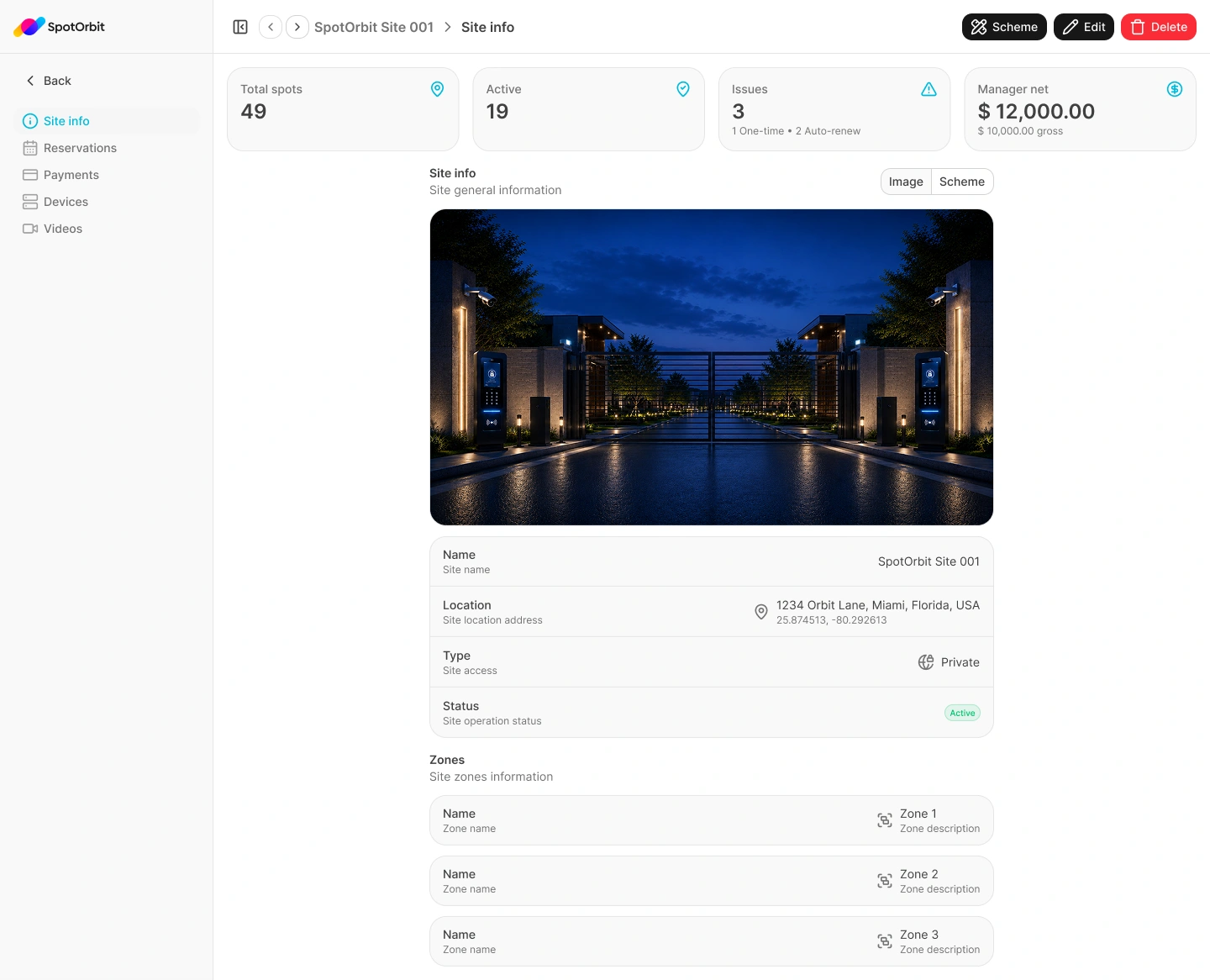Click the address 1234 Orbit Lane text
The image size is (1210, 980).
pos(878,605)
